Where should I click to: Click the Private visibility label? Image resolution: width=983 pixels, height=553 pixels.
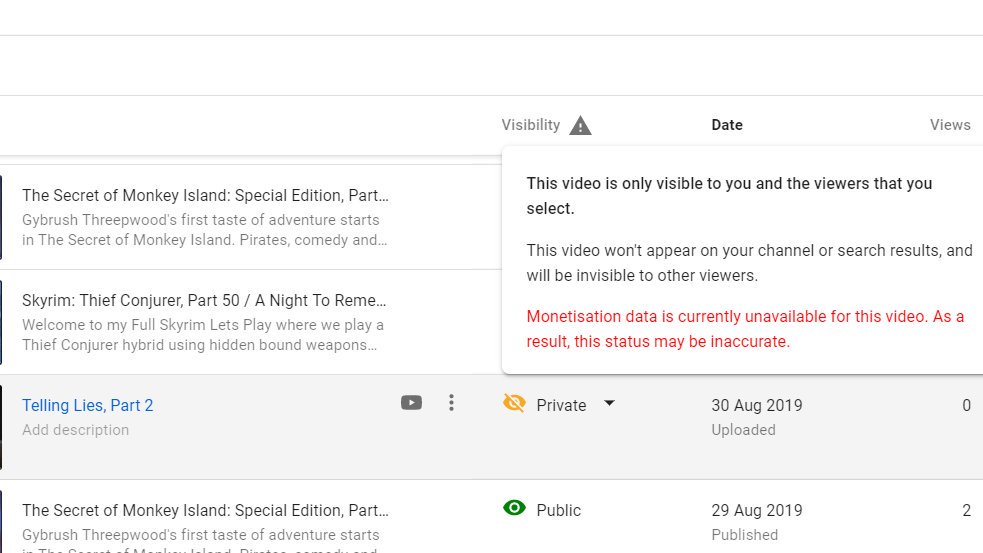pyautogui.click(x=561, y=405)
